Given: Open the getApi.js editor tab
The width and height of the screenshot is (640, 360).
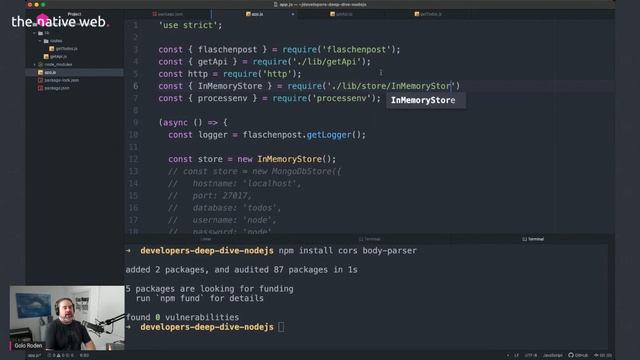Looking at the screenshot, I should pyautogui.click(x=341, y=14).
